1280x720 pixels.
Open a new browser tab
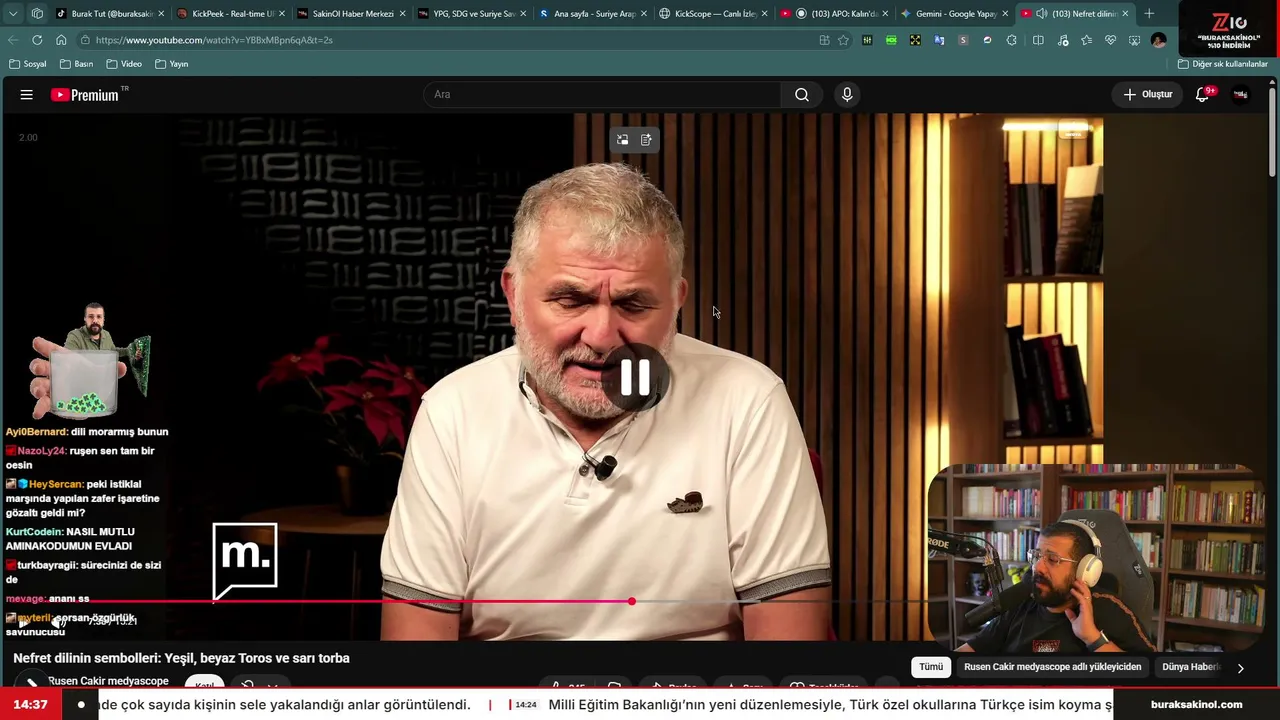point(1149,14)
